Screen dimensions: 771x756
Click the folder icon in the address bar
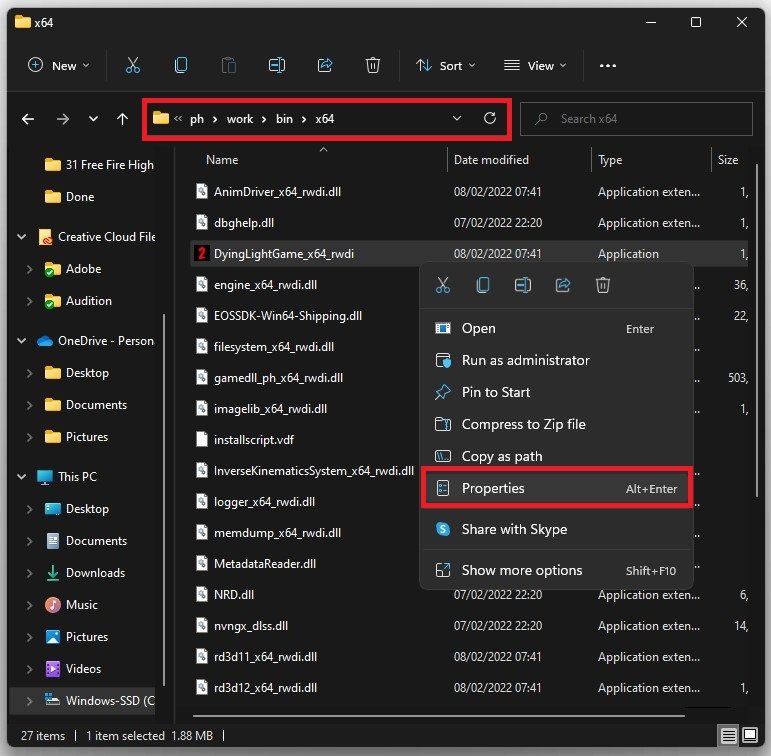tap(160, 118)
